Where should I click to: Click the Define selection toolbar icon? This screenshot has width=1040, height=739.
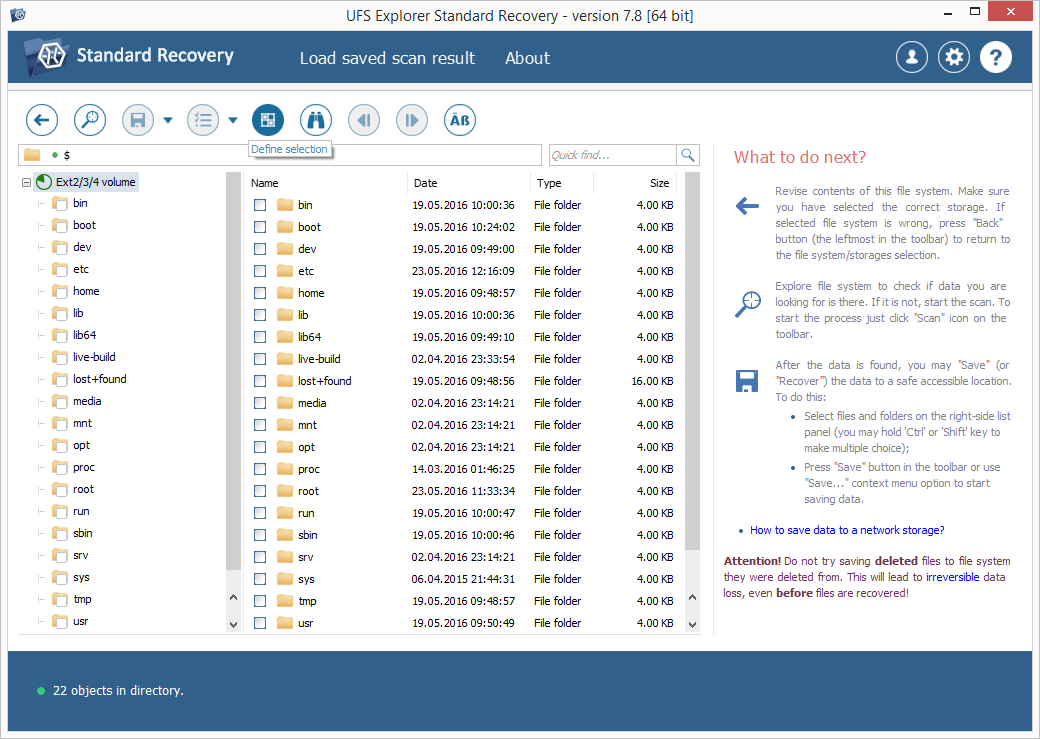pos(268,120)
